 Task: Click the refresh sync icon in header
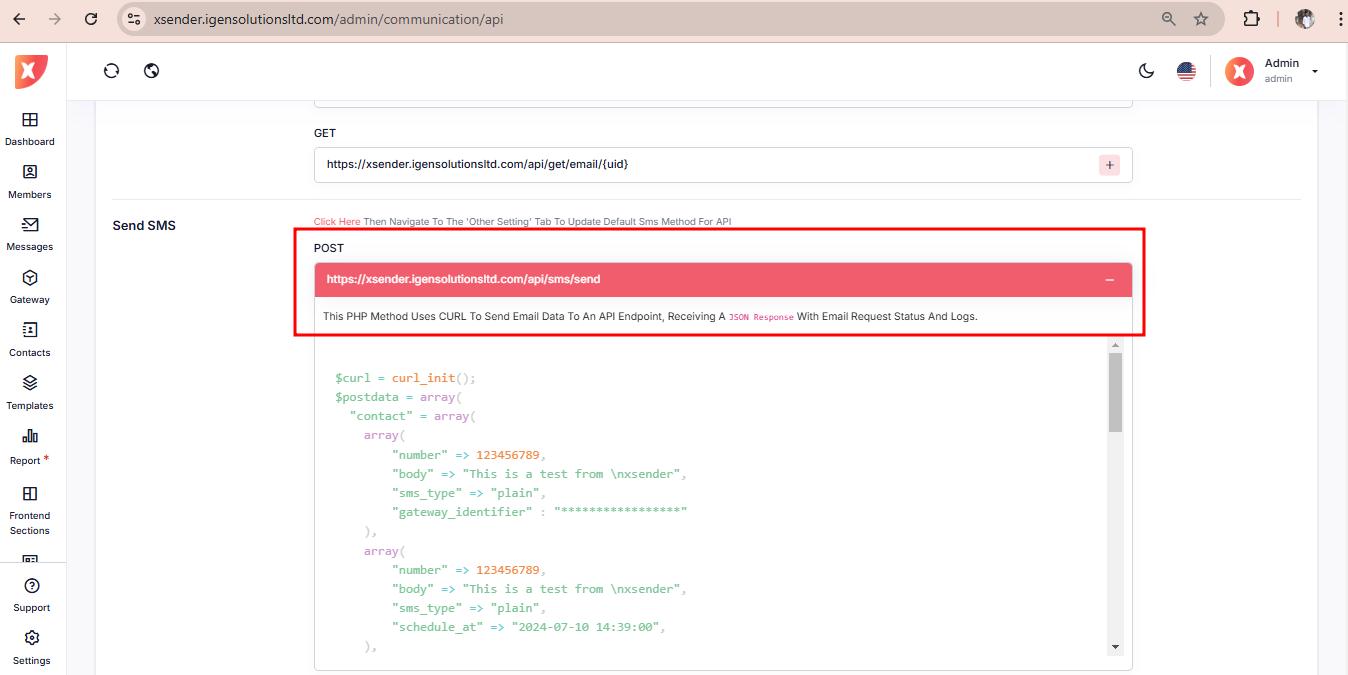(112, 71)
